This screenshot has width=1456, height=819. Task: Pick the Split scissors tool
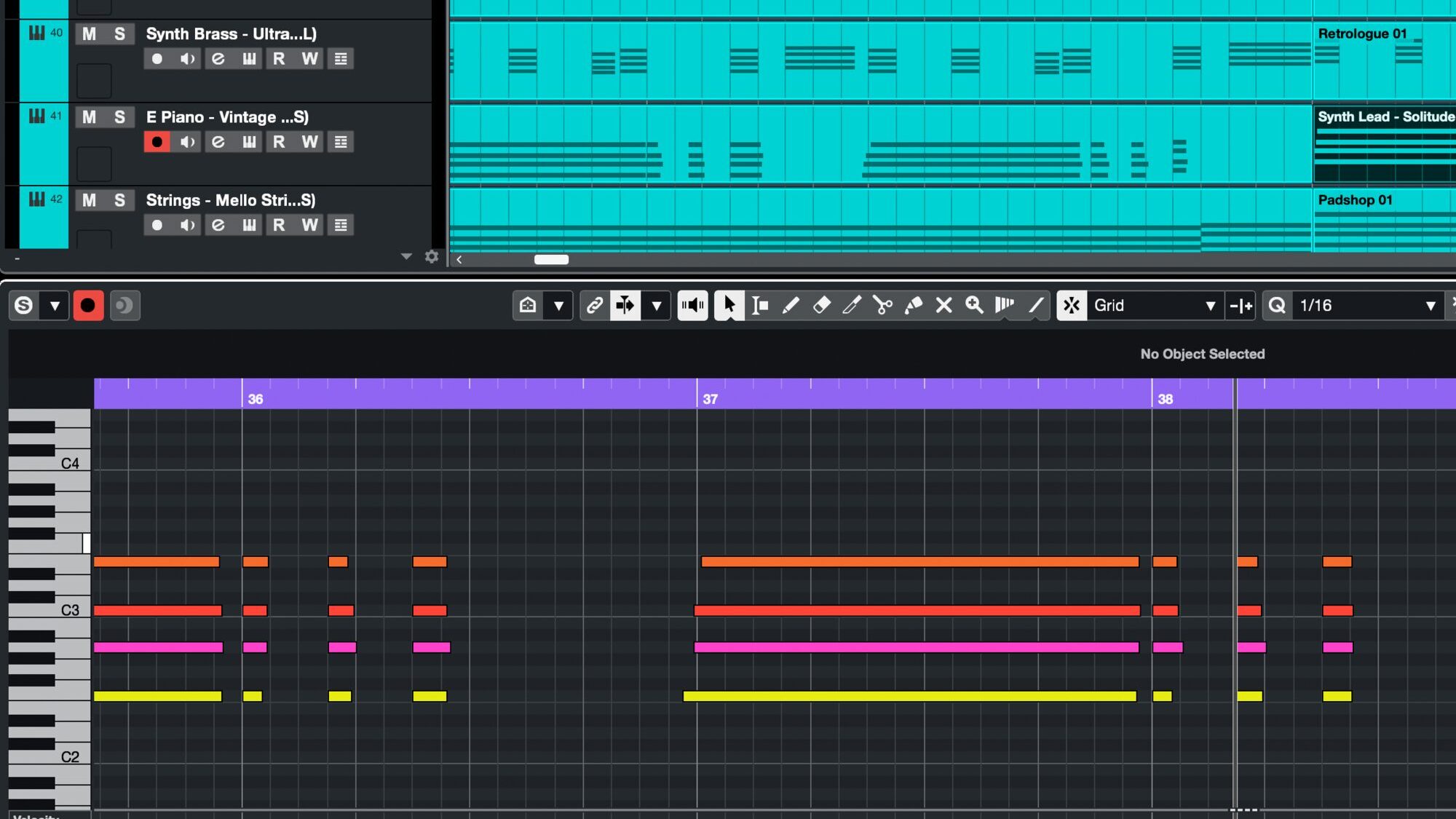coord(882,306)
